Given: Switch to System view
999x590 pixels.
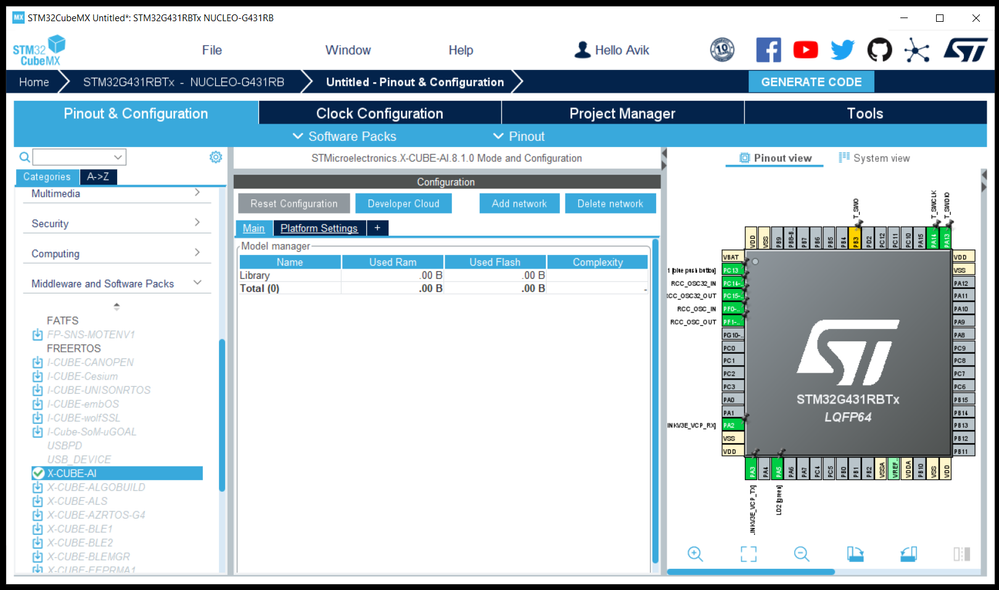Looking at the screenshot, I should pos(874,158).
